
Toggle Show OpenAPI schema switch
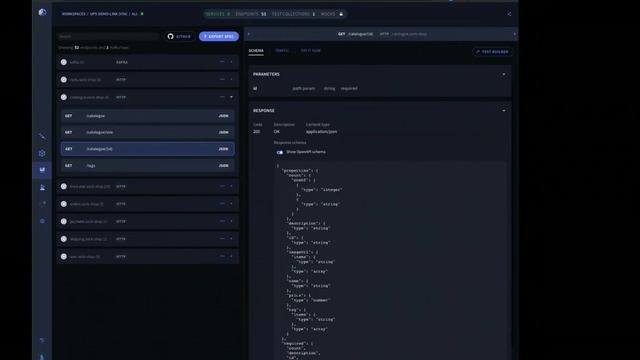[280, 152]
